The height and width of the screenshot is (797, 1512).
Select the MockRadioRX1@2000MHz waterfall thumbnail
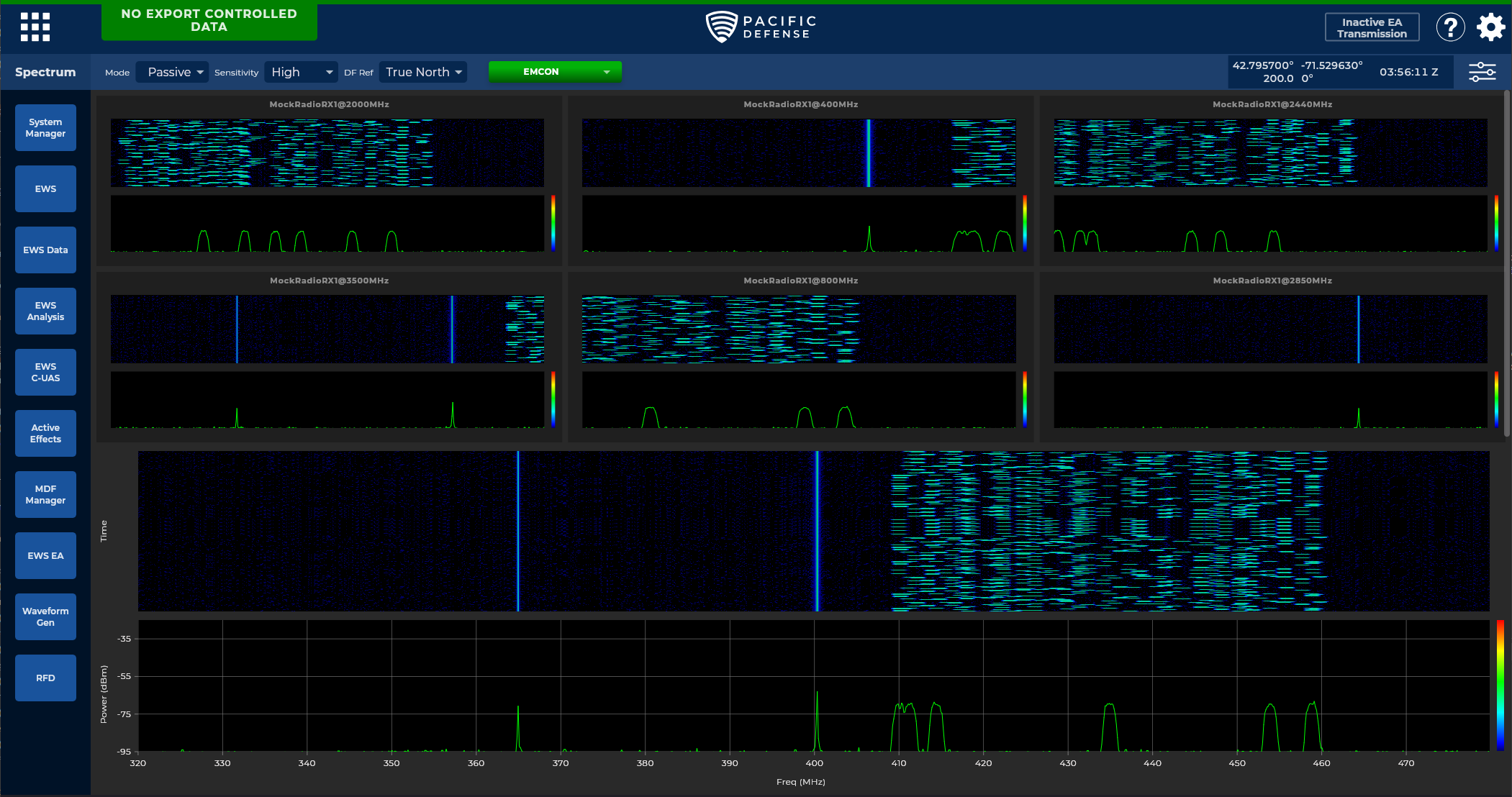(327, 152)
